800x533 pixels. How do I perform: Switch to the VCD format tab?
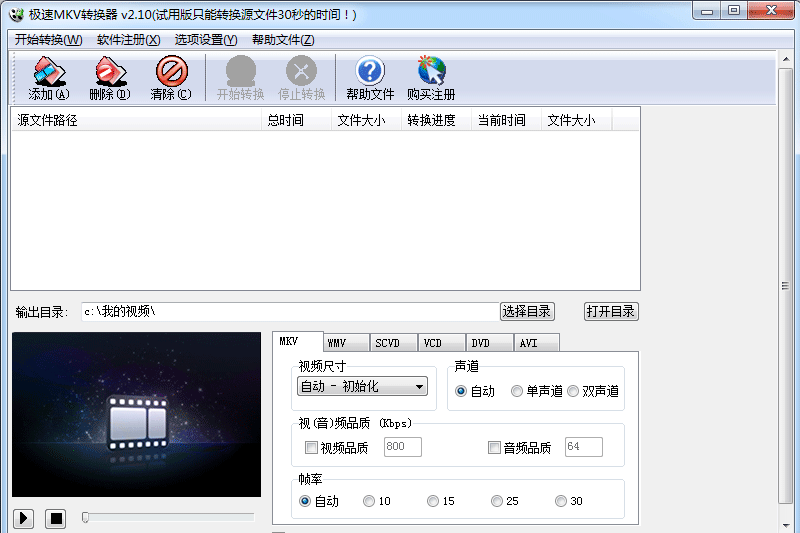tap(441, 343)
